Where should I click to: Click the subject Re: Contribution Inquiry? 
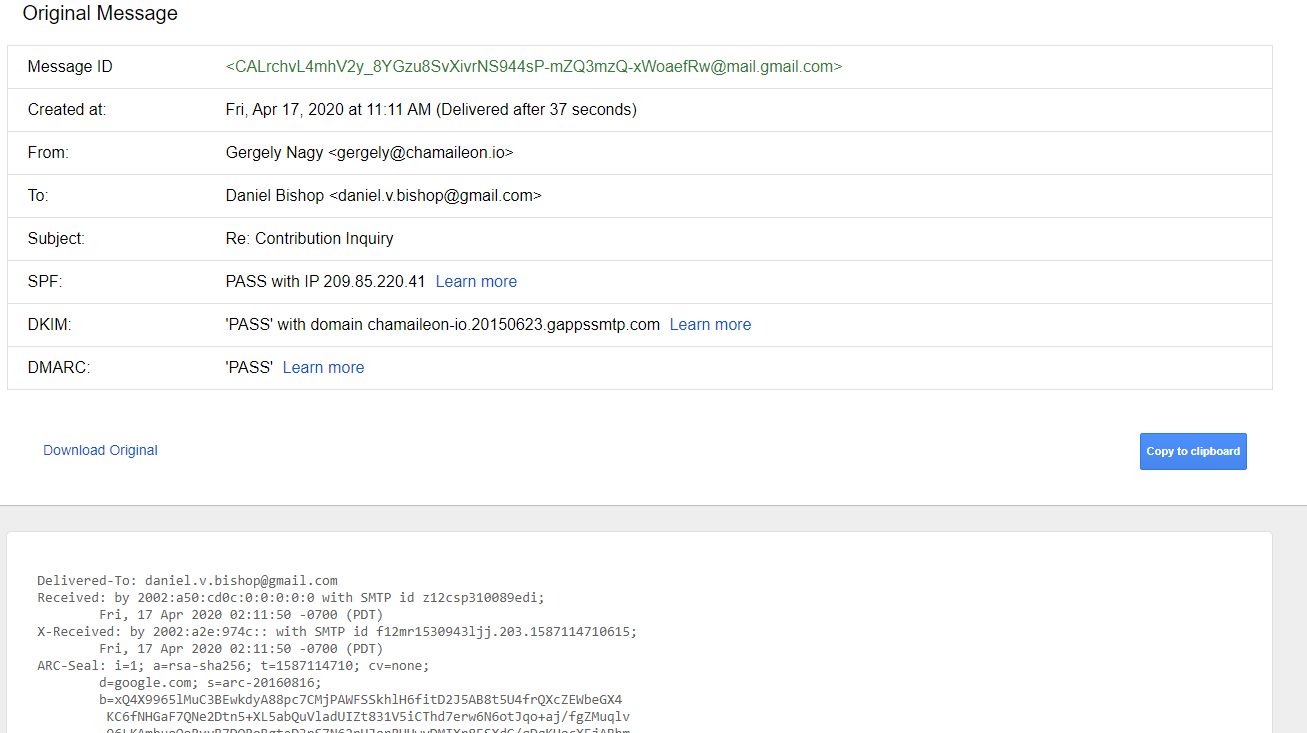point(310,238)
